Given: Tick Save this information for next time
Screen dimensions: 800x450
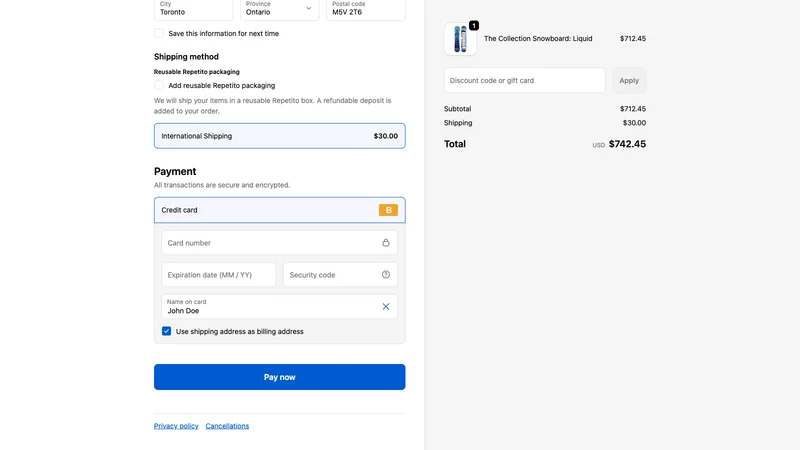Looking at the screenshot, I should [x=159, y=33].
